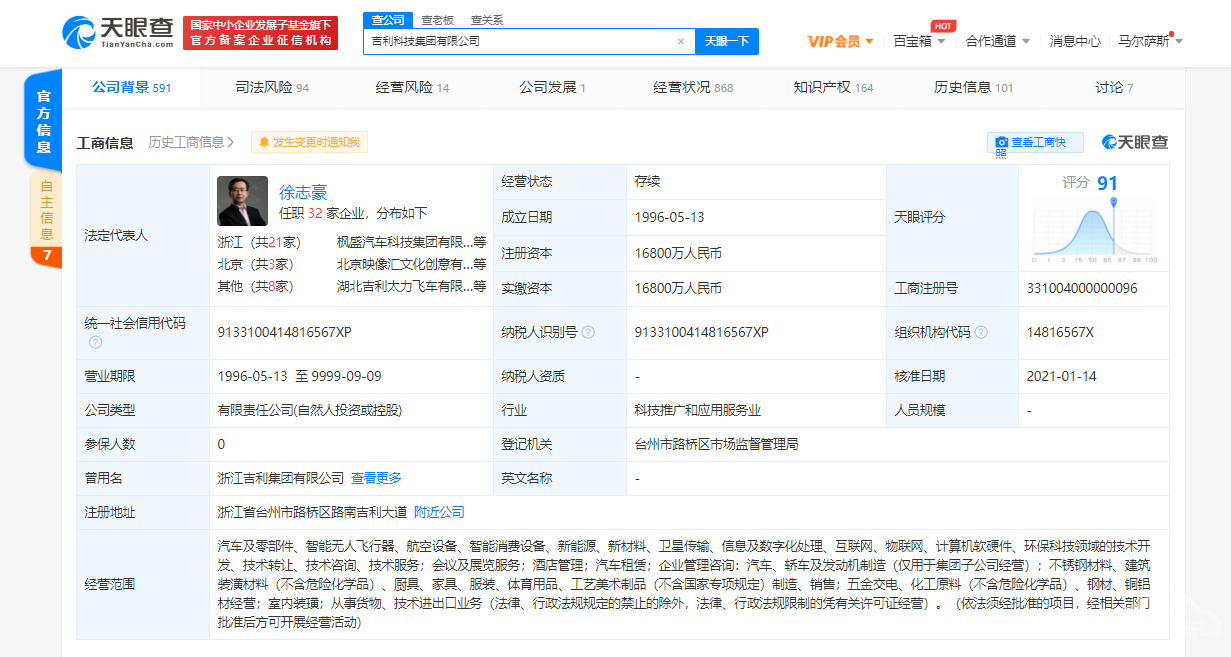Select the founding date 1996-05-13
This screenshot has width=1231, height=657.
point(671,217)
